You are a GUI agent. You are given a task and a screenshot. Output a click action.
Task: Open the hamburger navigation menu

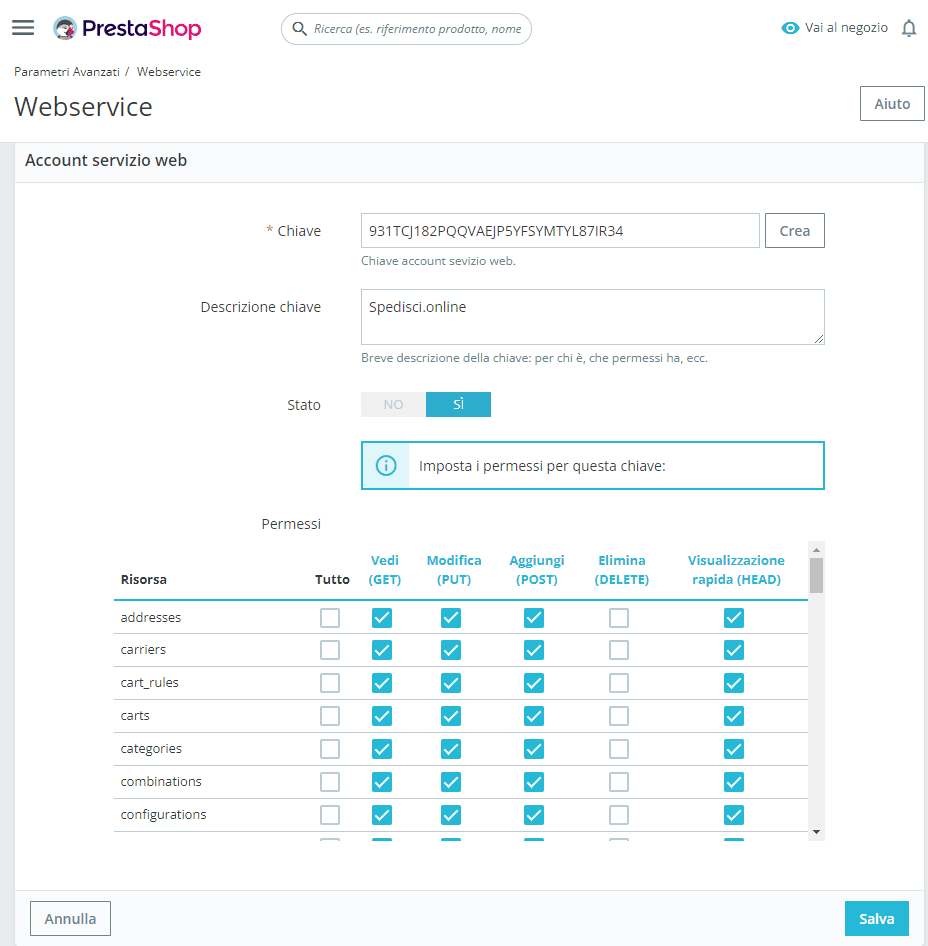(23, 27)
